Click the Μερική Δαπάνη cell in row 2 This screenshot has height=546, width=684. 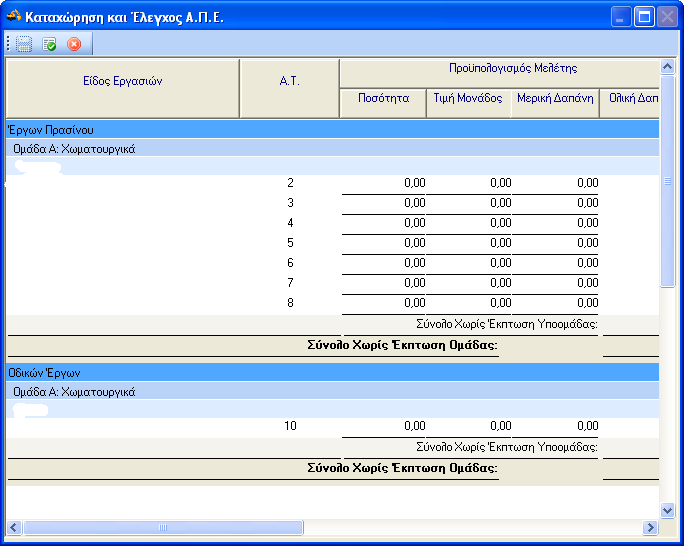[555, 183]
